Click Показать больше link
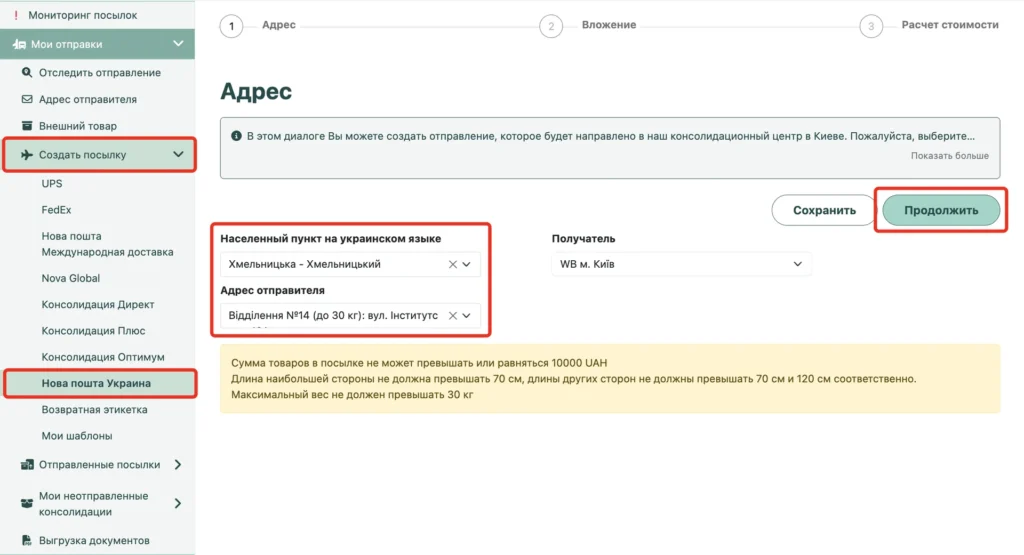The image size is (1024, 555). [950, 156]
